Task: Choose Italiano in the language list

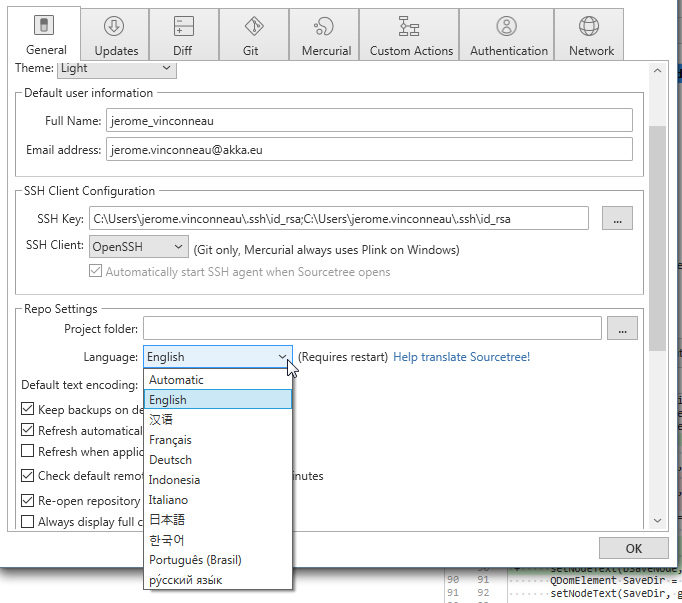Action: 217,500
